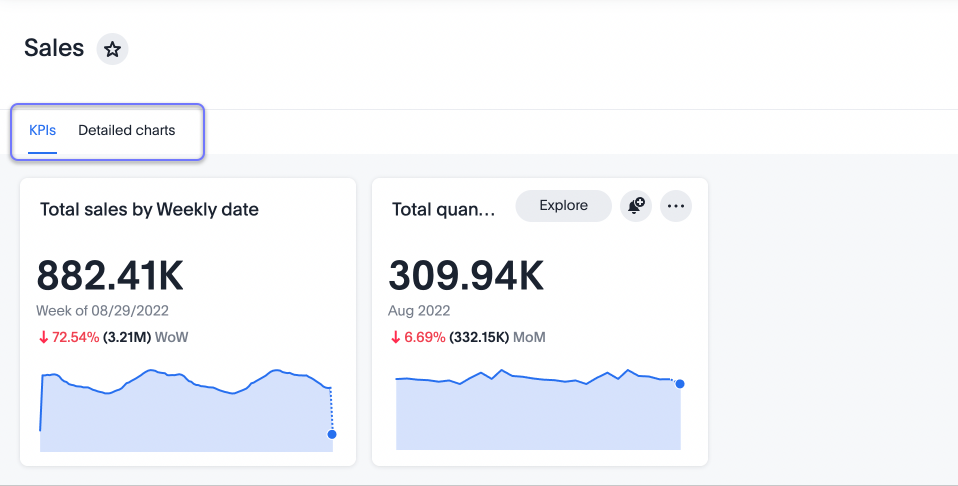Click the red down arrow beside 6.69%
Image resolution: width=958 pixels, height=486 pixels.
(395, 338)
